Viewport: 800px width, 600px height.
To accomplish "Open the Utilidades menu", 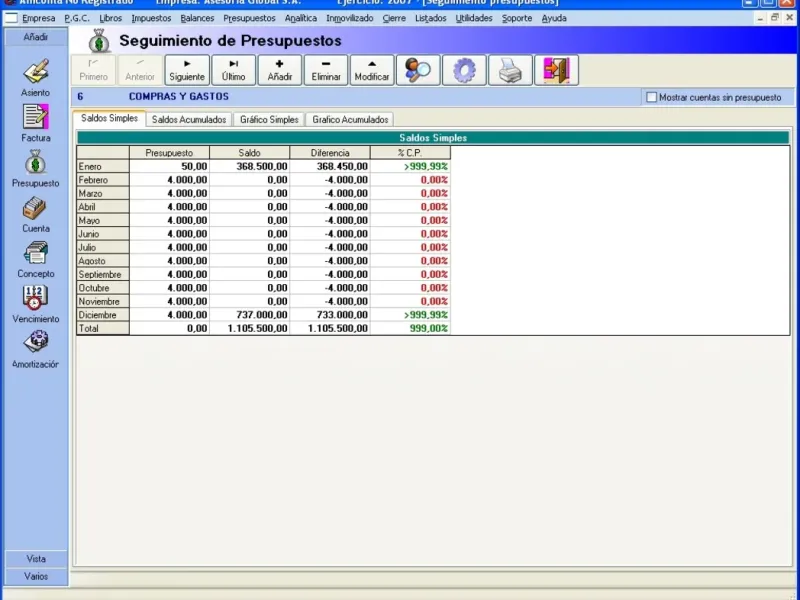I will tap(473, 18).
